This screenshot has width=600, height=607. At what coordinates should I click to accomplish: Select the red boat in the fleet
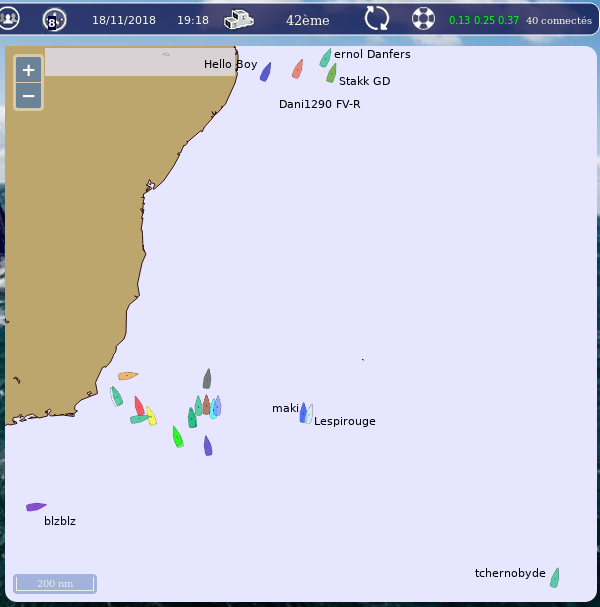139,406
